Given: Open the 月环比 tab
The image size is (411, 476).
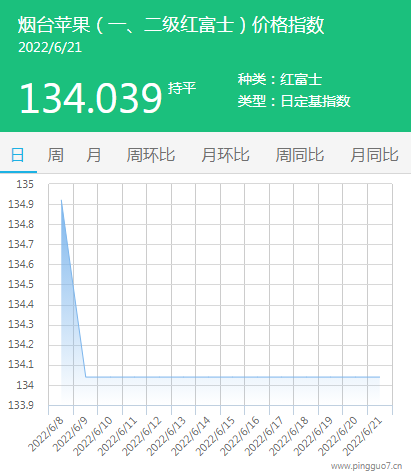Looking at the screenshot, I should click(x=225, y=155).
